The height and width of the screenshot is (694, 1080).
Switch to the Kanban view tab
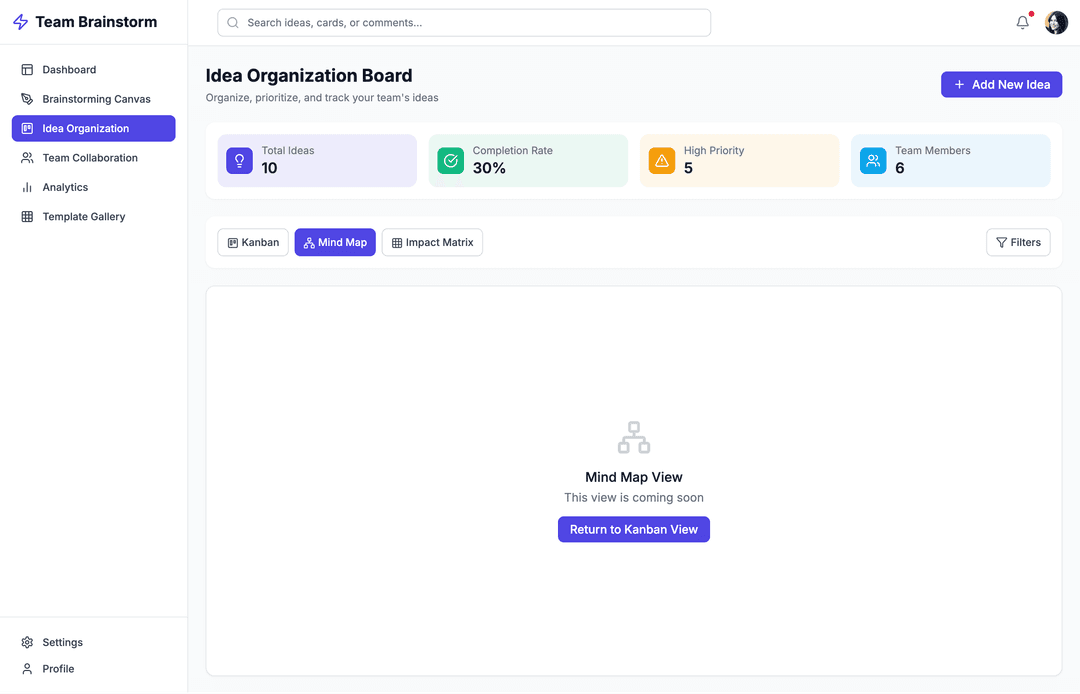coord(253,243)
